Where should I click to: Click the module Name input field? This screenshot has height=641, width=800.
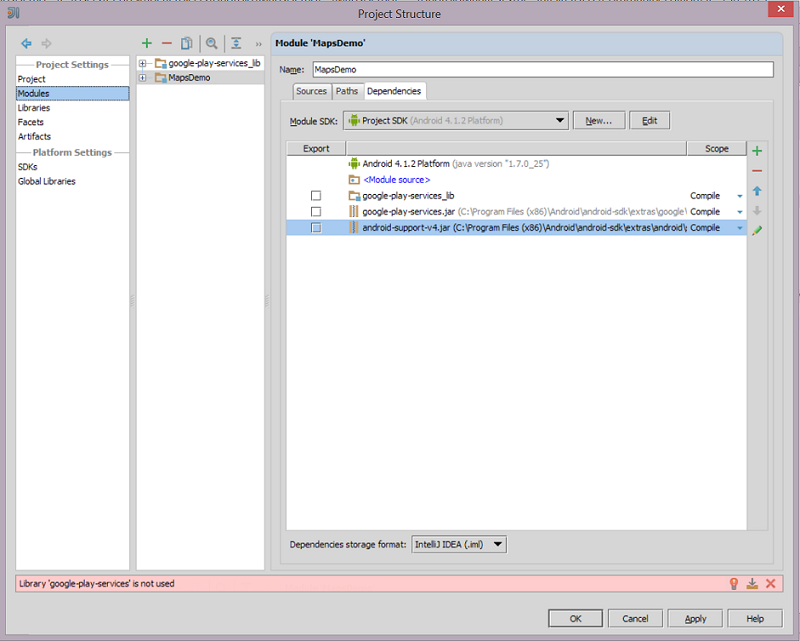tap(543, 69)
